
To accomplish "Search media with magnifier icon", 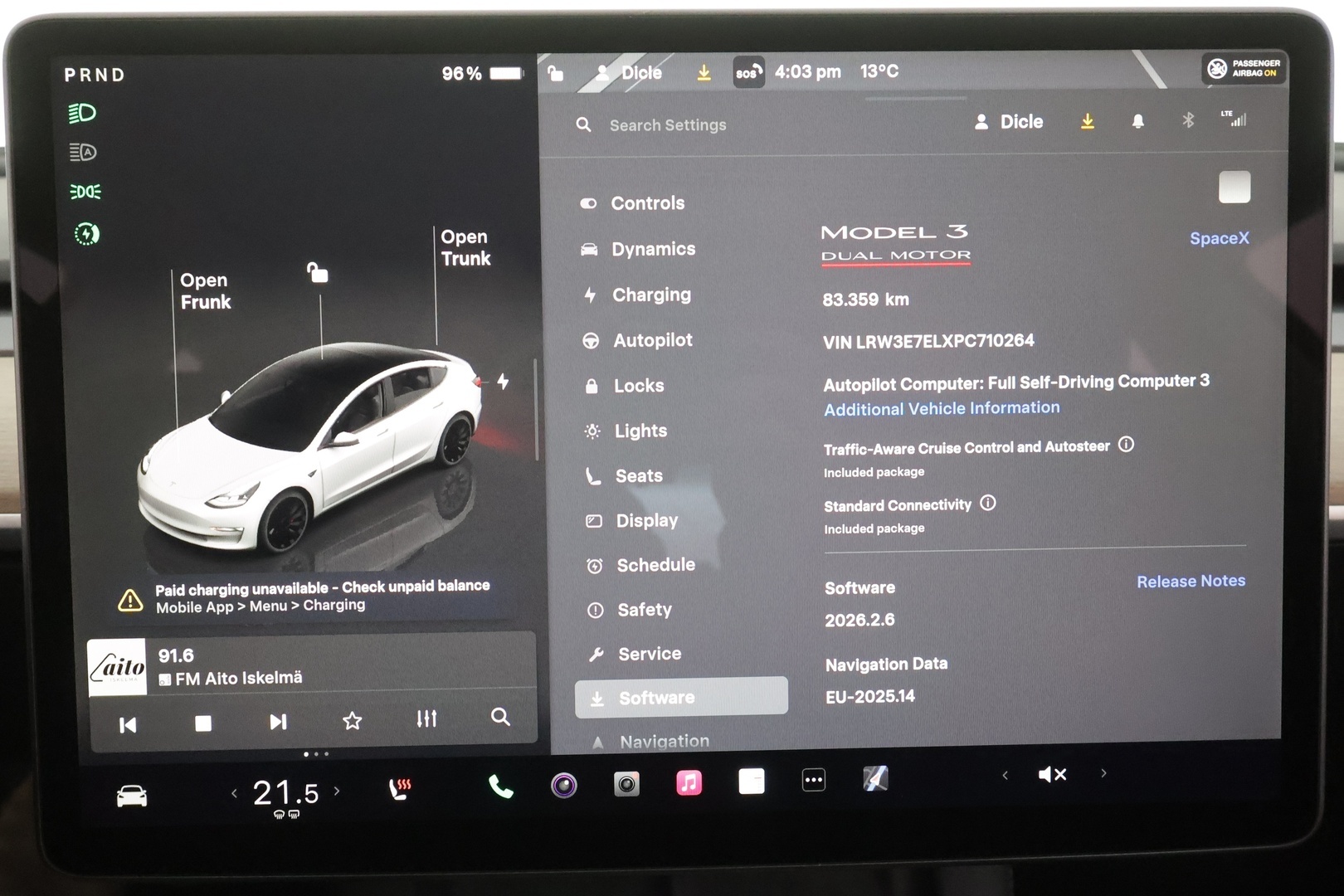I will pyautogui.click(x=500, y=717).
